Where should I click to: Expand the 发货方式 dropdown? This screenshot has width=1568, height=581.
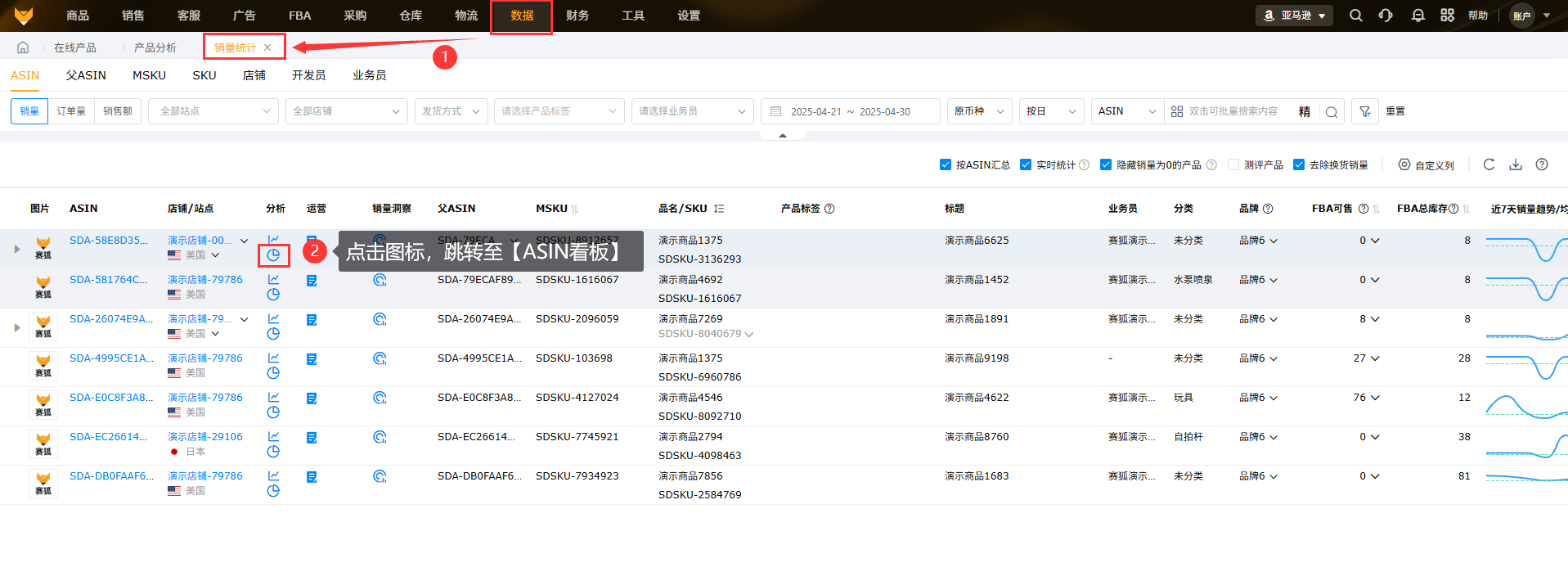(x=452, y=111)
